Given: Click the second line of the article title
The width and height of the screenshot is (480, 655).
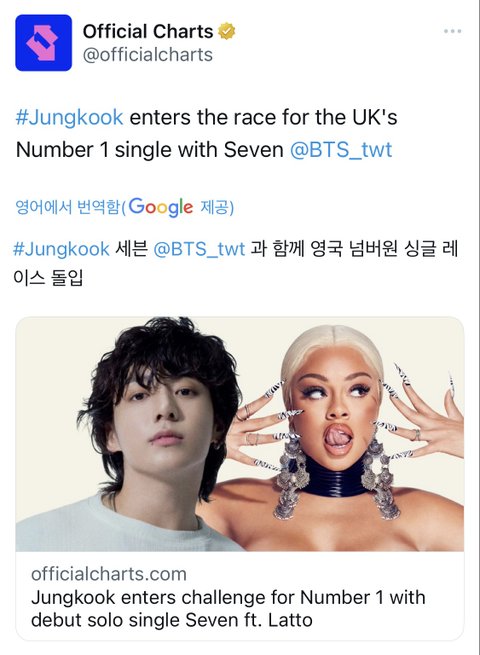Looking at the screenshot, I should pyautogui.click(x=172, y=620).
